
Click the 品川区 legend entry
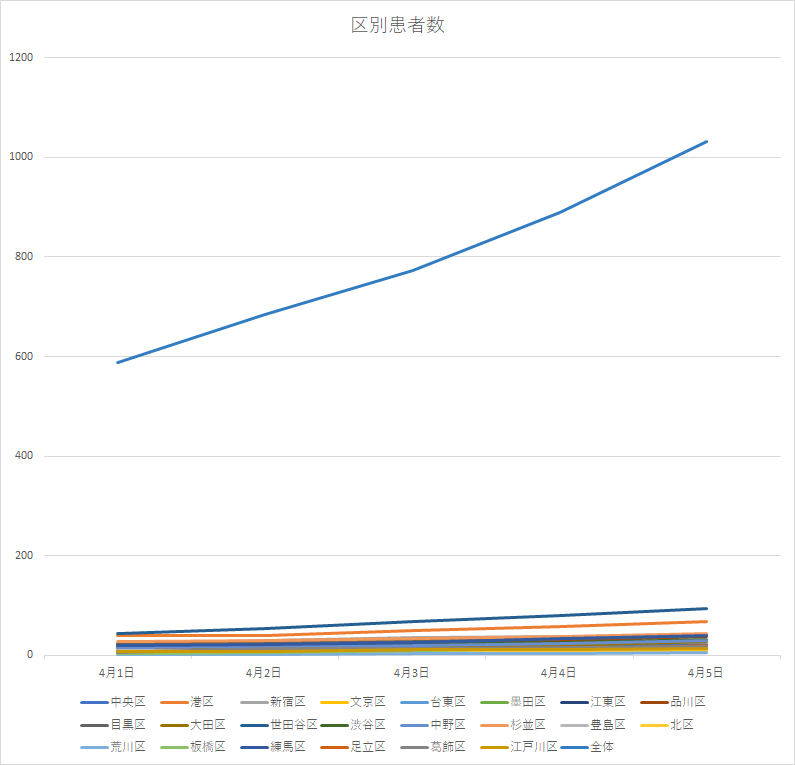[x=673, y=702]
